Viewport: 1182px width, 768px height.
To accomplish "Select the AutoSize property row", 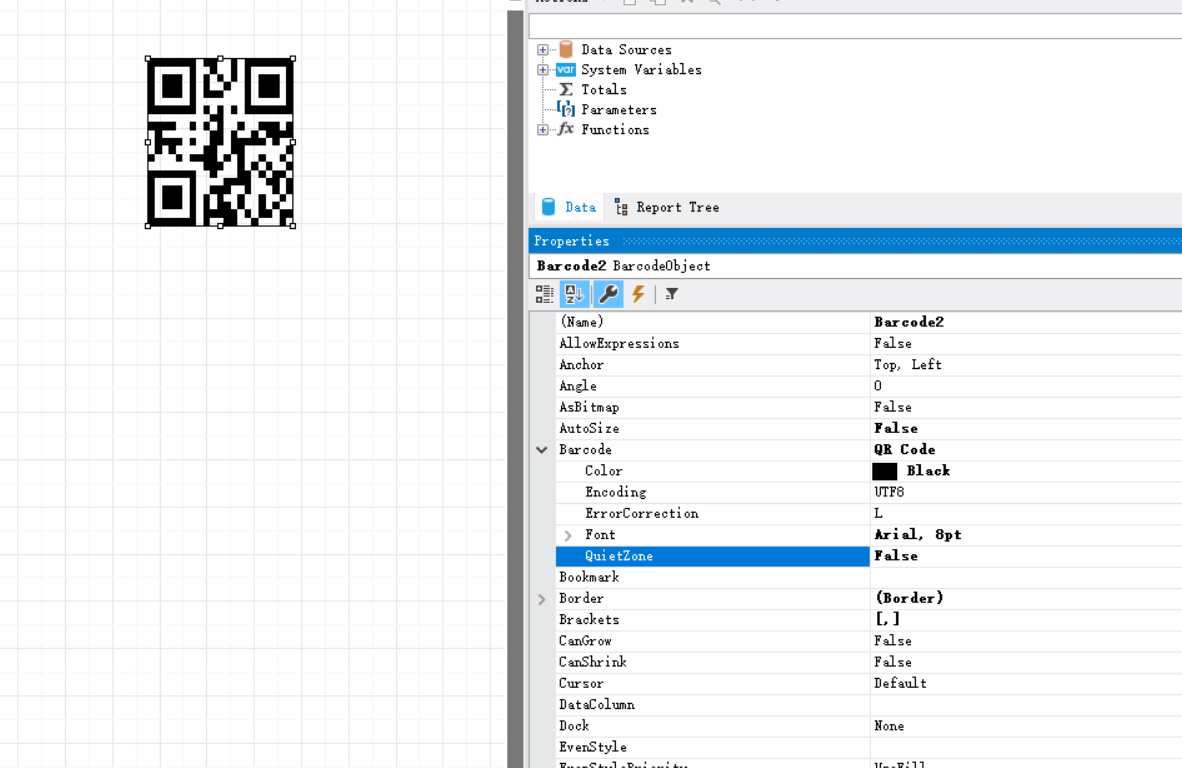I will click(712, 428).
